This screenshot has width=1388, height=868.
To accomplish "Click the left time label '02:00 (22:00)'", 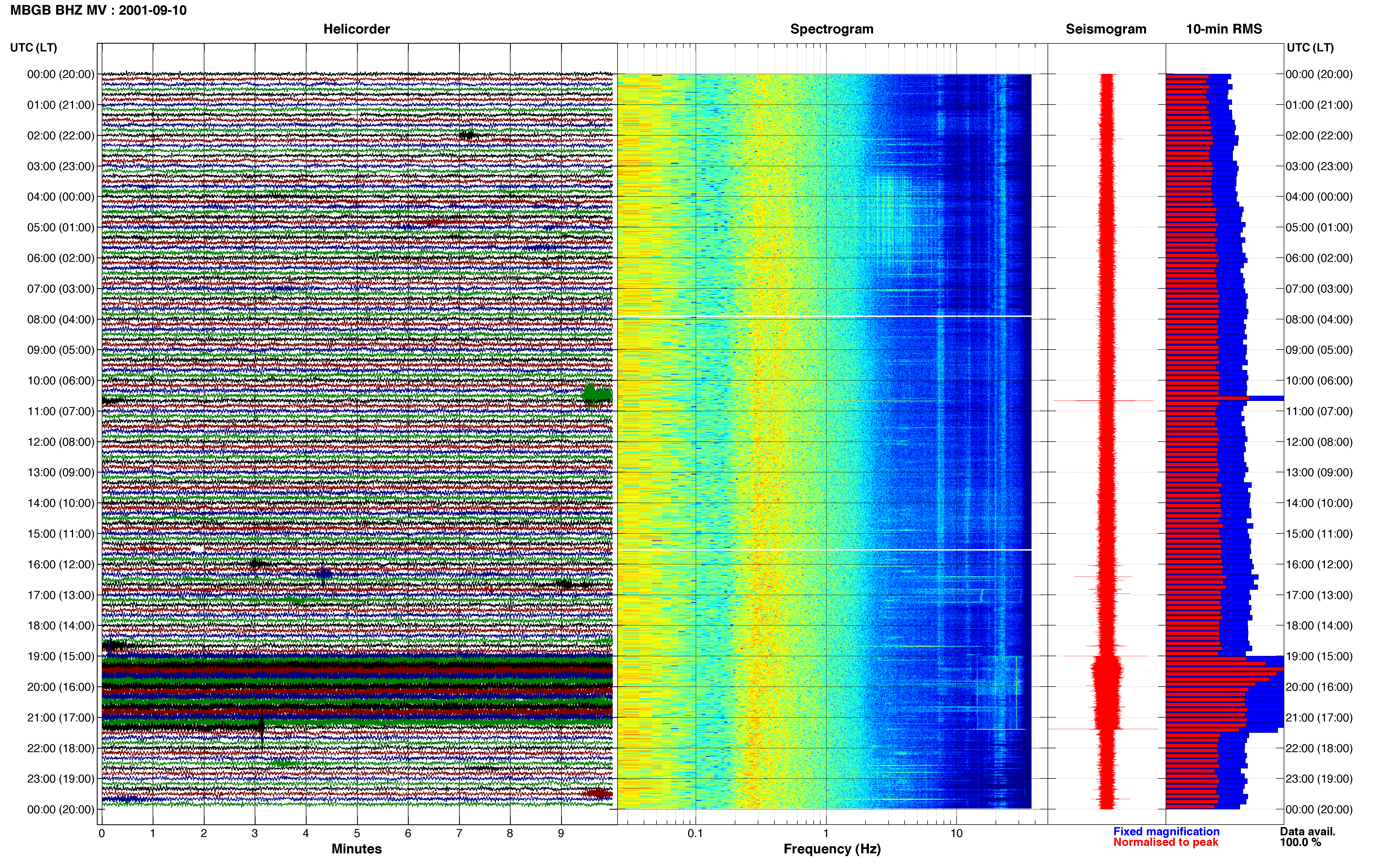I will (x=61, y=135).
